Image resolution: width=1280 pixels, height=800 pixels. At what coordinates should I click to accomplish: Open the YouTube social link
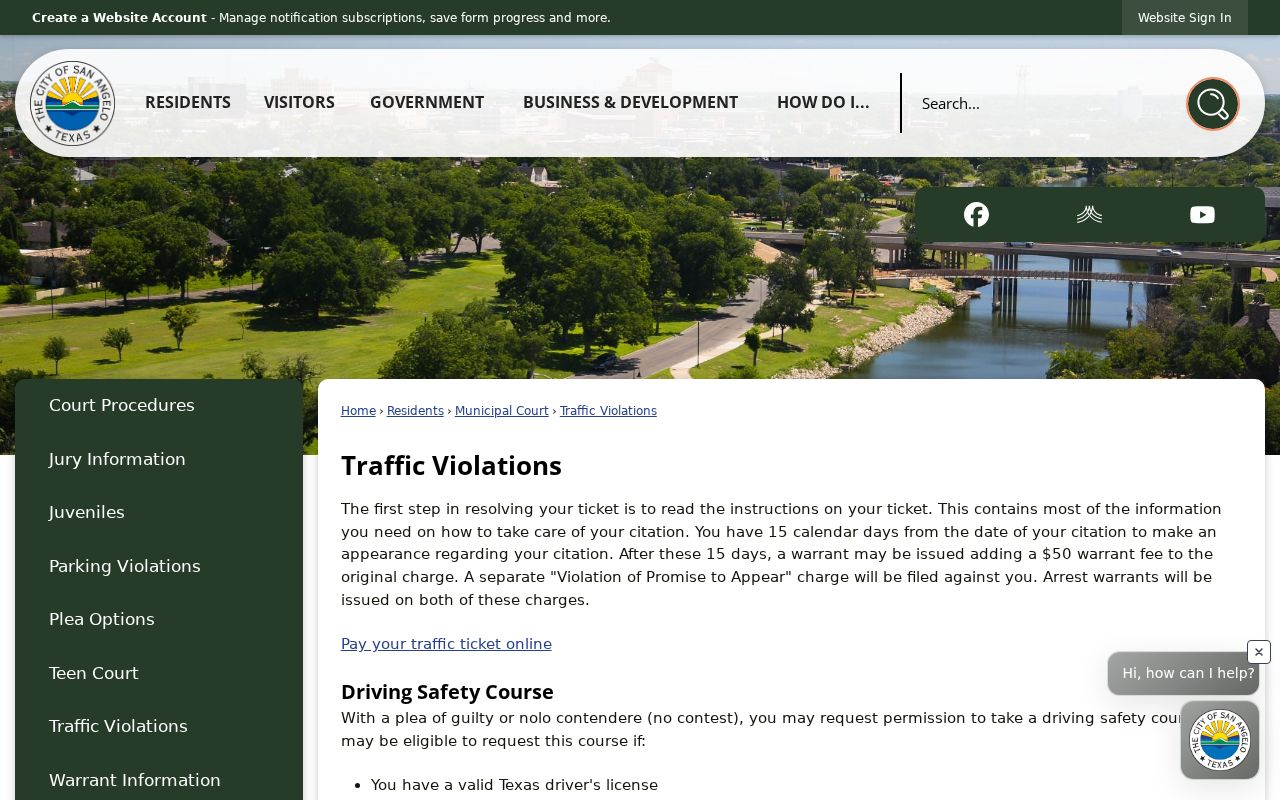point(1202,215)
